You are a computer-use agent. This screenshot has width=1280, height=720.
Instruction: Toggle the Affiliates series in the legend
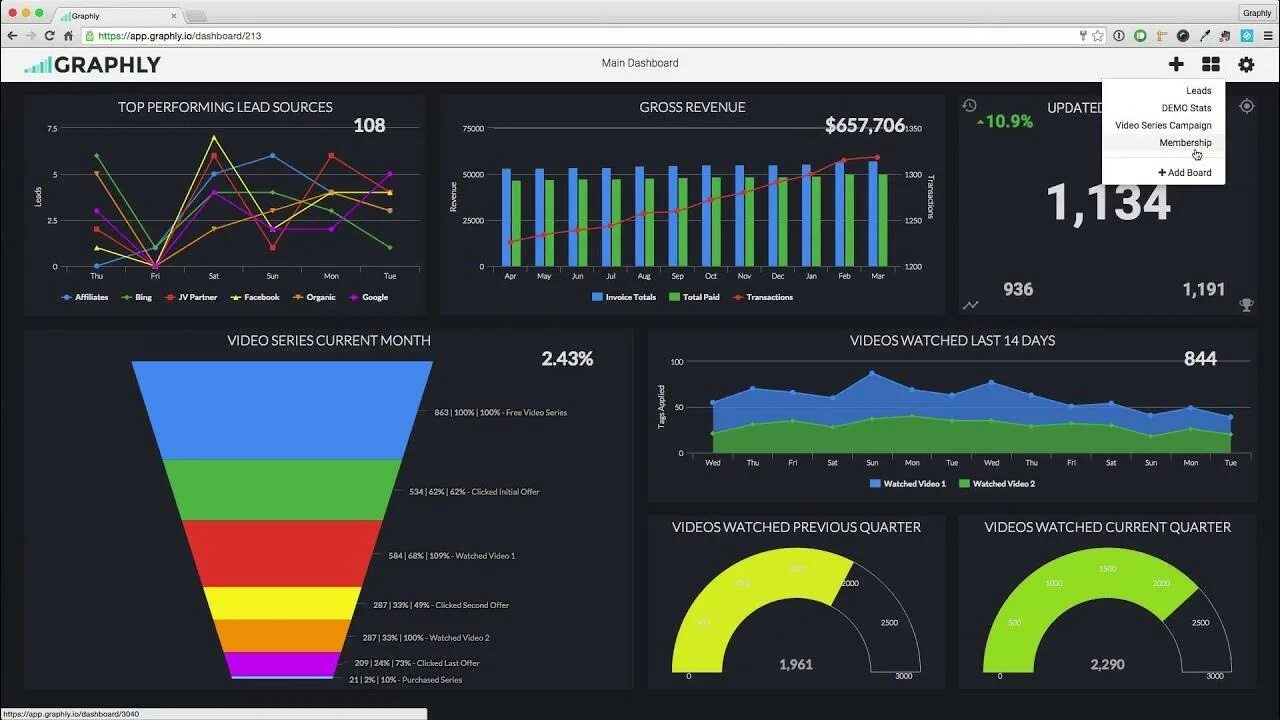point(85,297)
